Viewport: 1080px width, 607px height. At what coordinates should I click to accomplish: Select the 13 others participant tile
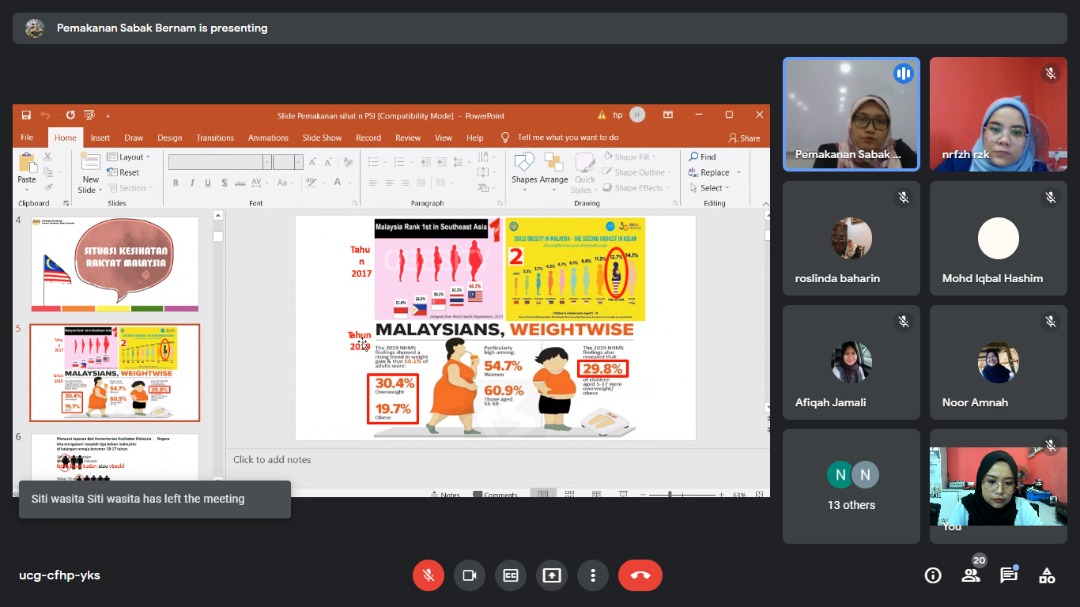coord(851,486)
